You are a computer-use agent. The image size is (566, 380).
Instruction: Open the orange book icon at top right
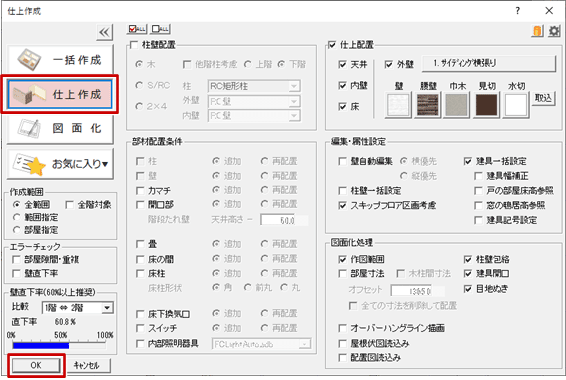click(537, 31)
